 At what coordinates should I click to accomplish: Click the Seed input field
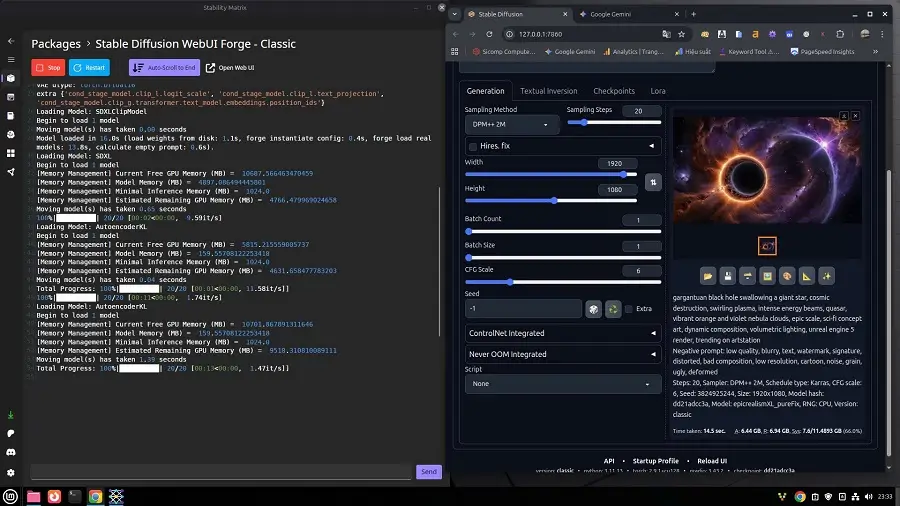point(523,309)
